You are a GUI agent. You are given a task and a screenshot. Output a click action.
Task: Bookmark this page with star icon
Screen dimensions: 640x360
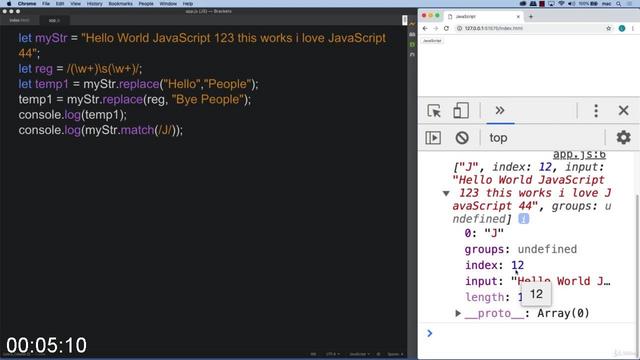coord(609,29)
